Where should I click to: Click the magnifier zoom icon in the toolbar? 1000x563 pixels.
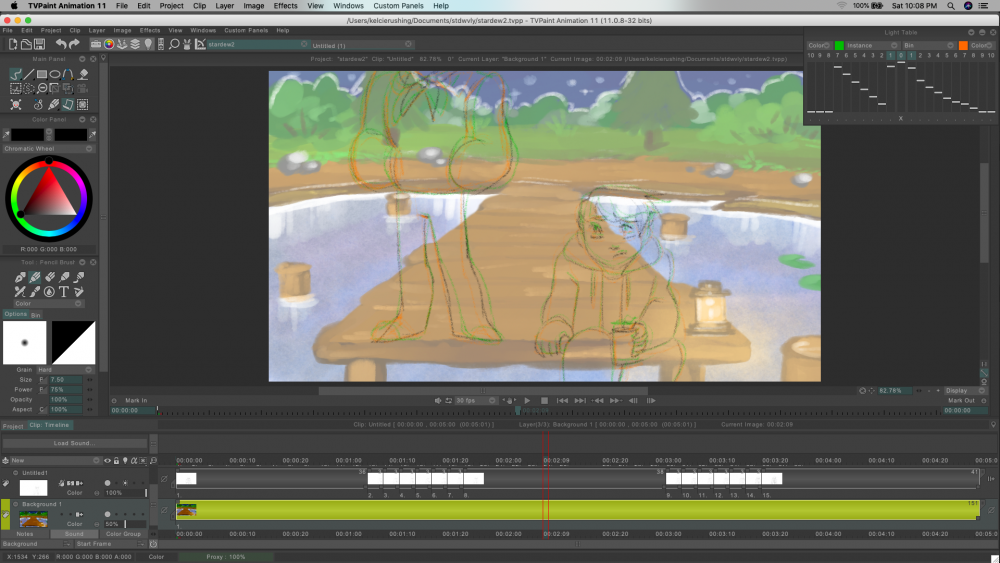[174, 44]
